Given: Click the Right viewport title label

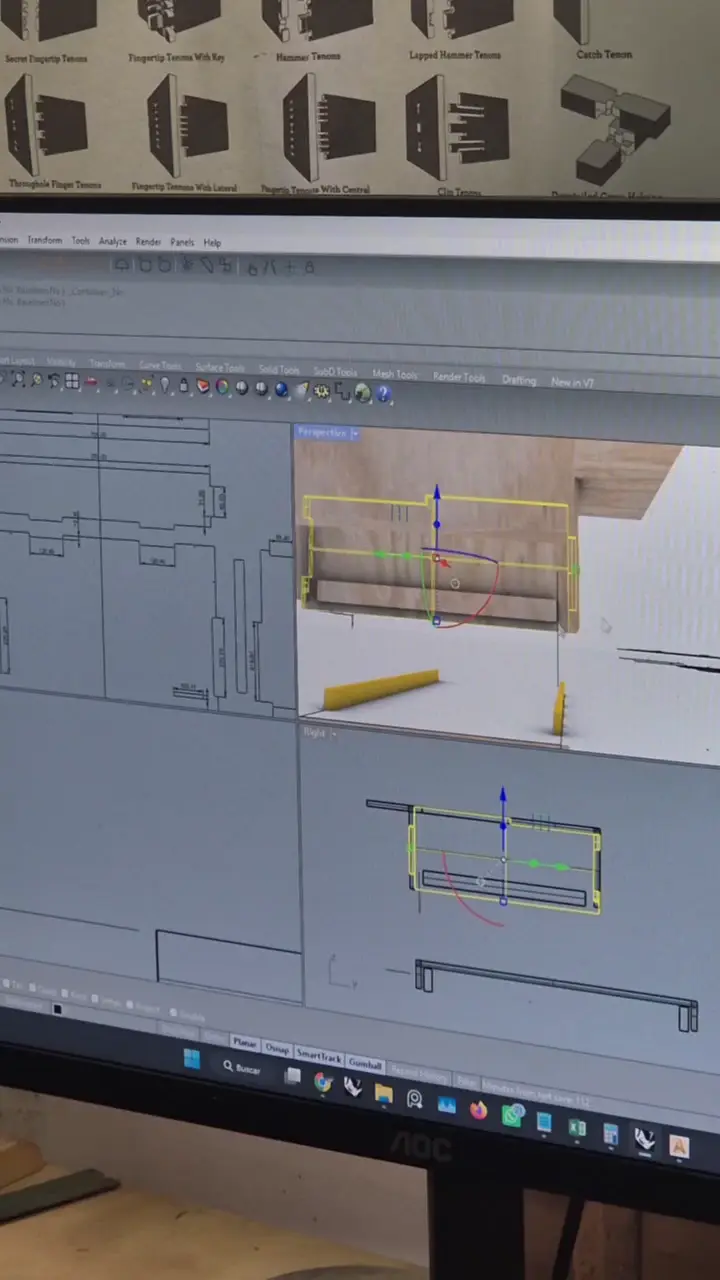Looking at the screenshot, I should (x=315, y=732).
